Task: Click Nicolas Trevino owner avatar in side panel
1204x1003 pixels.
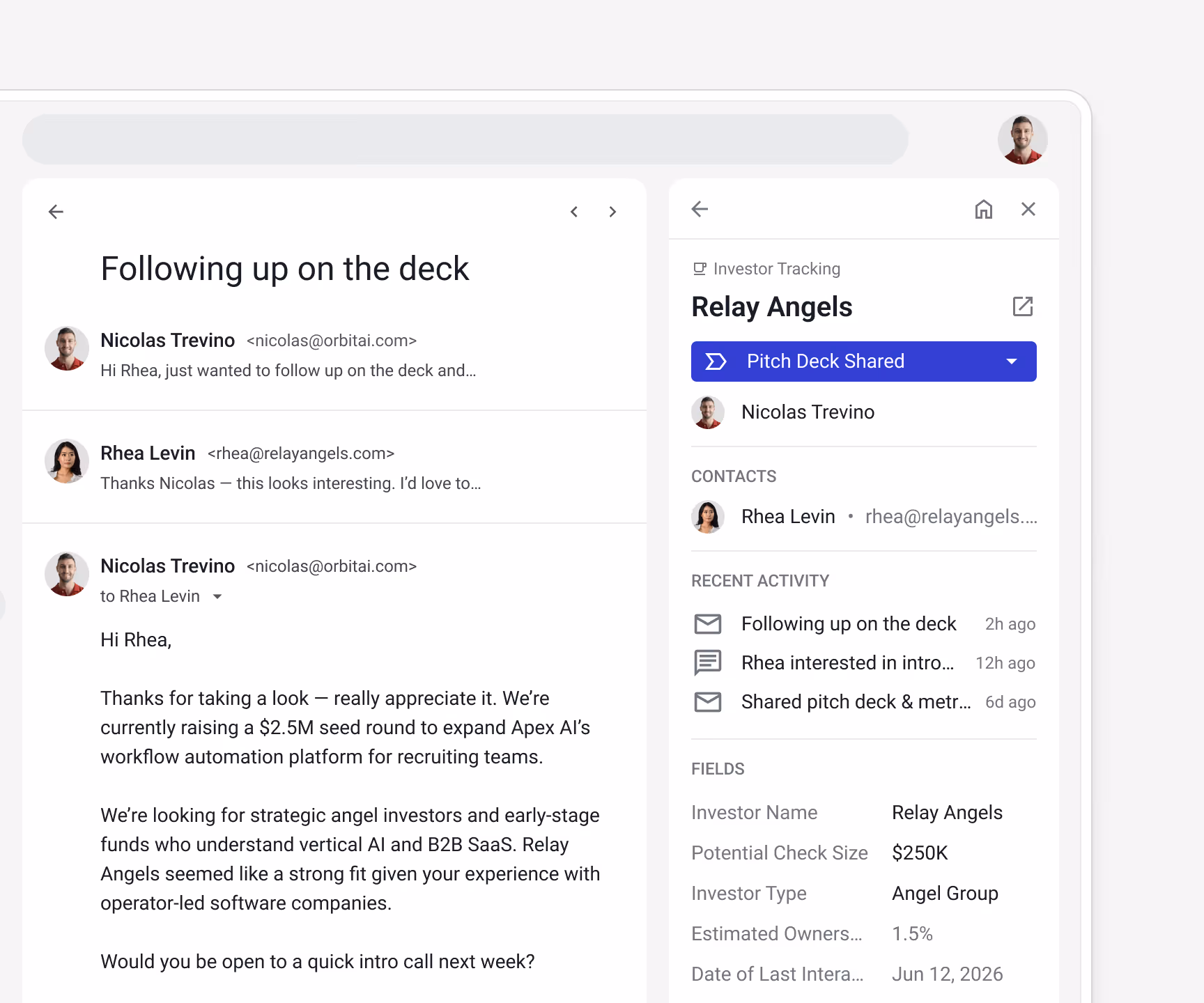Action: pos(708,412)
